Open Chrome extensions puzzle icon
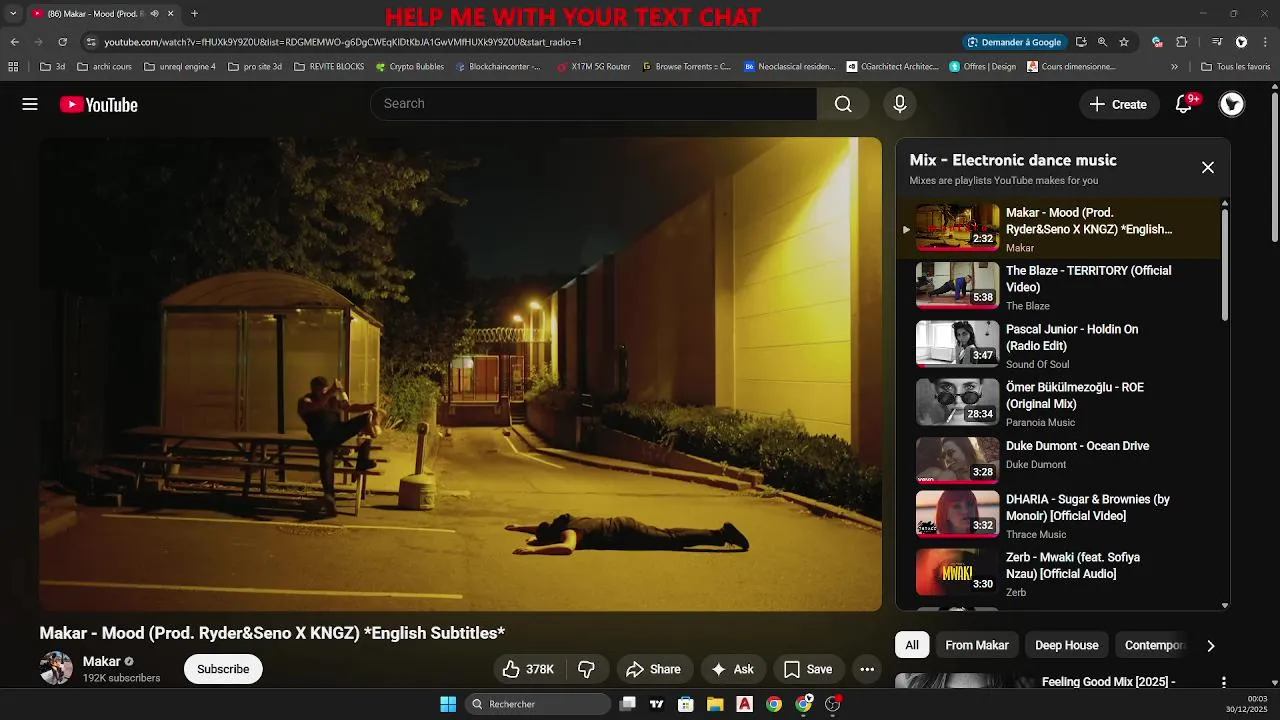 (x=1181, y=42)
